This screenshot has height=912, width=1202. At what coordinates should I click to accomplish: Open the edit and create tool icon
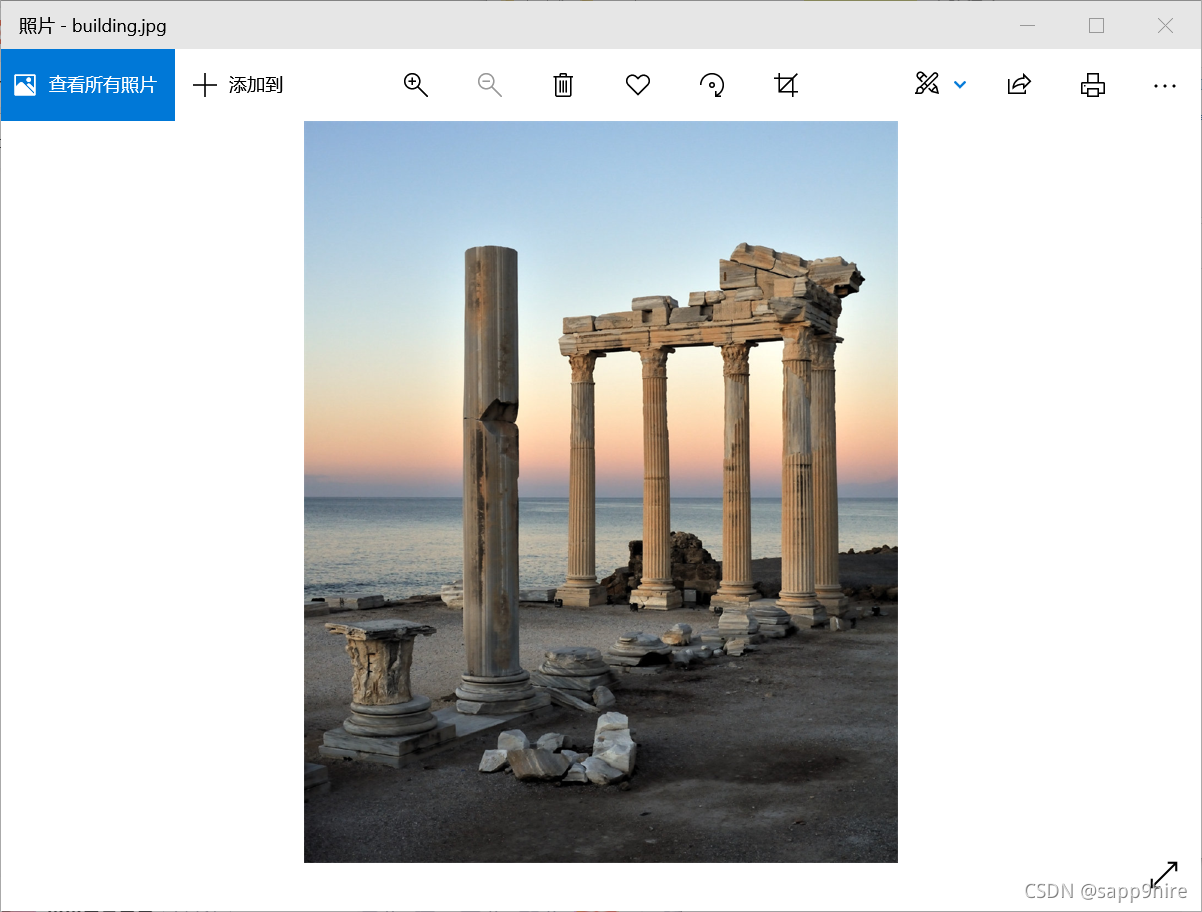click(927, 84)
